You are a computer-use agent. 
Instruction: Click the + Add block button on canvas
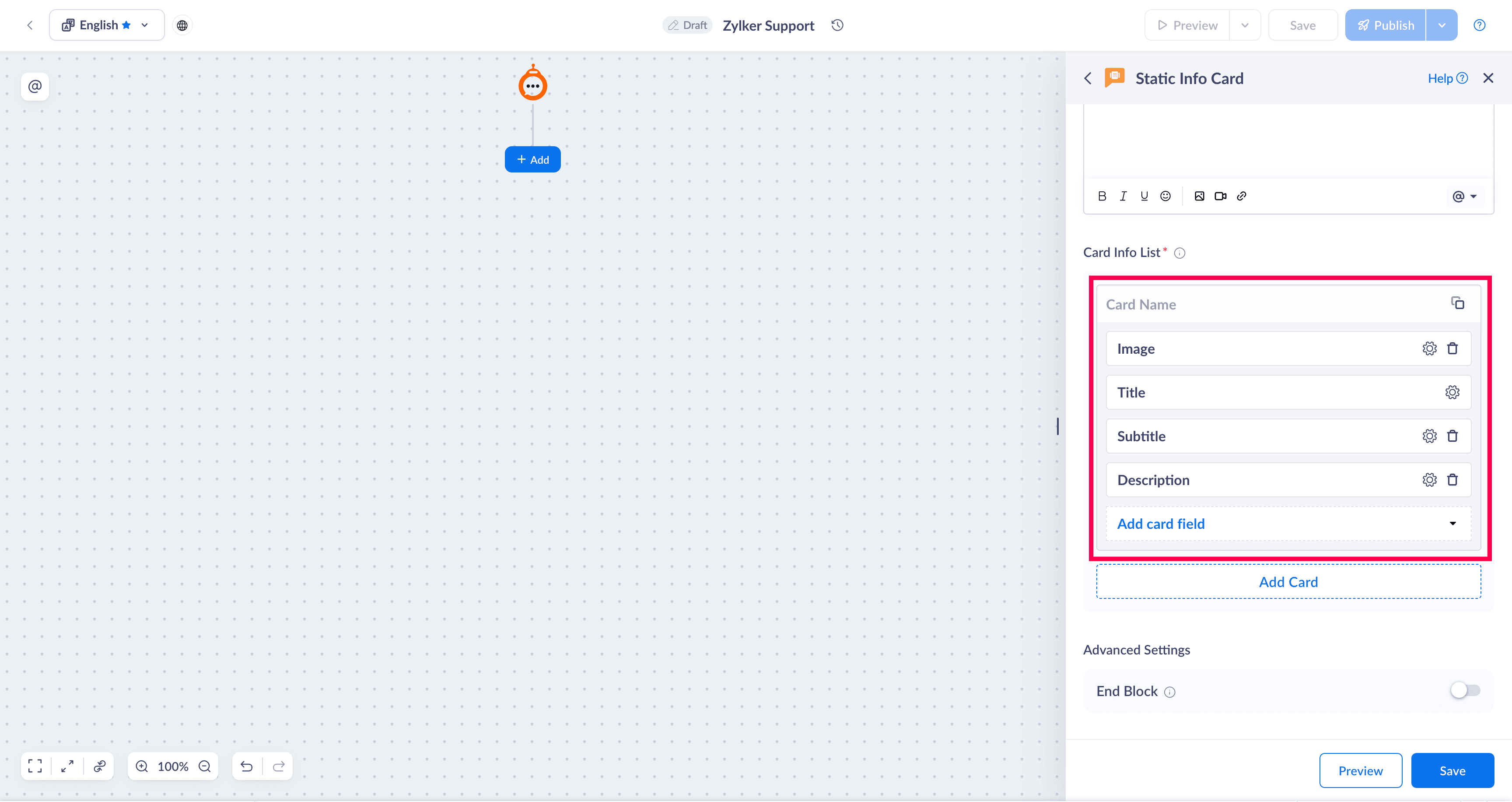(532, 160)
